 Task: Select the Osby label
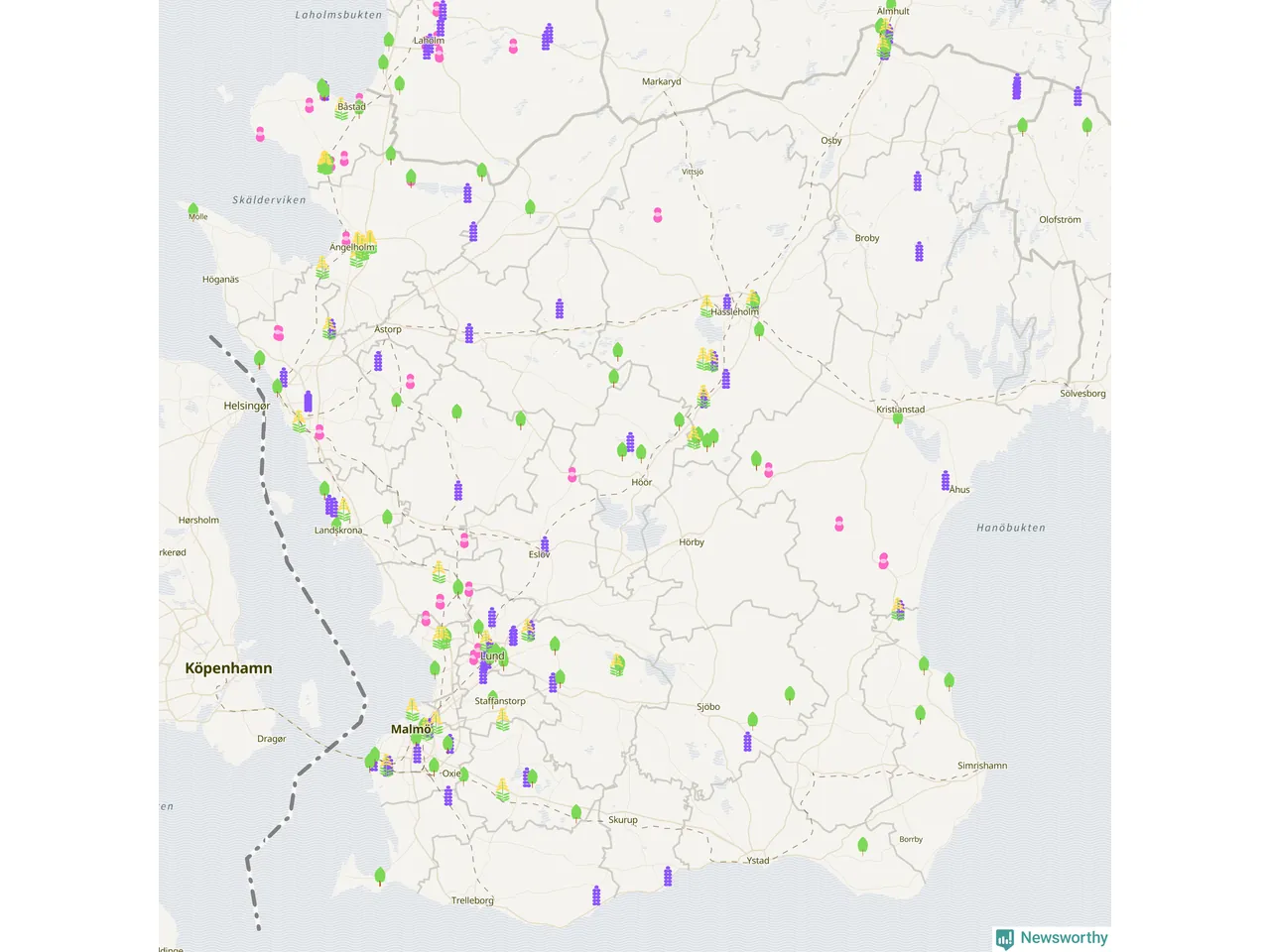tap(831, 141)
